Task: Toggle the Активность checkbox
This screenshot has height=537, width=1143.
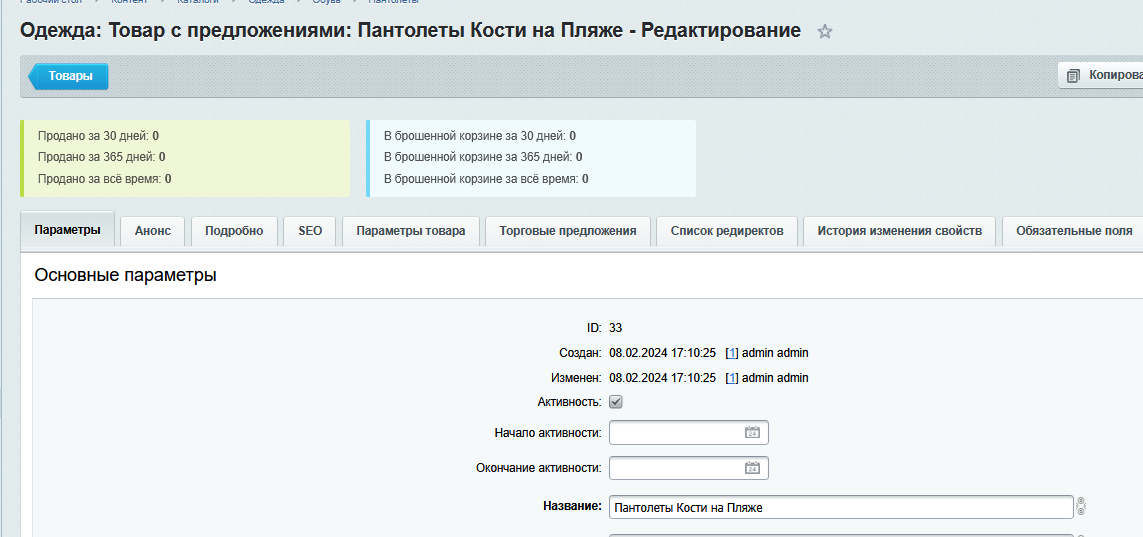Action: [x=616, y=402]
